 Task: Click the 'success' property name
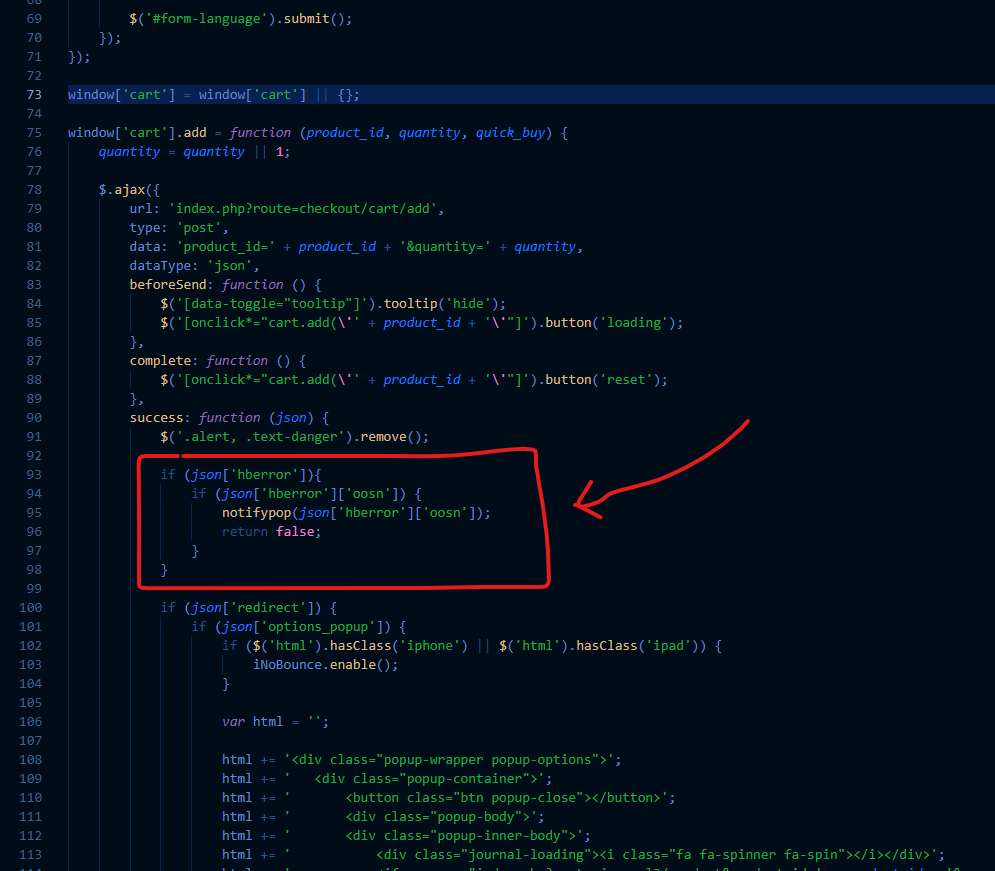click(x=156, y=418)
